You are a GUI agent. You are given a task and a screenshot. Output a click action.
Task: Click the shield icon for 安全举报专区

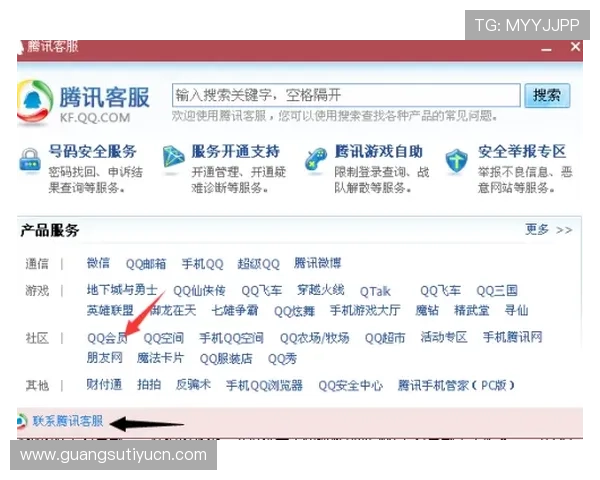click(457, 161)
